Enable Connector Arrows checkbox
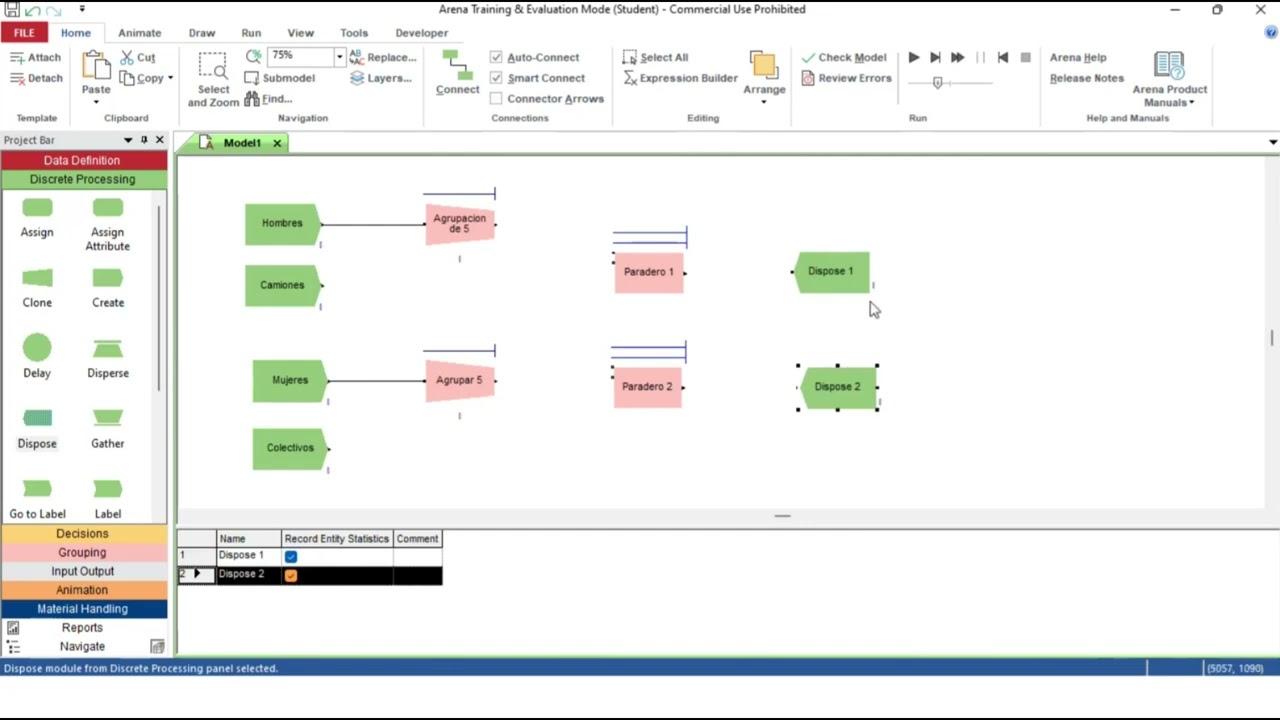This screenshot has height=720, width=1280. [496, 99]
